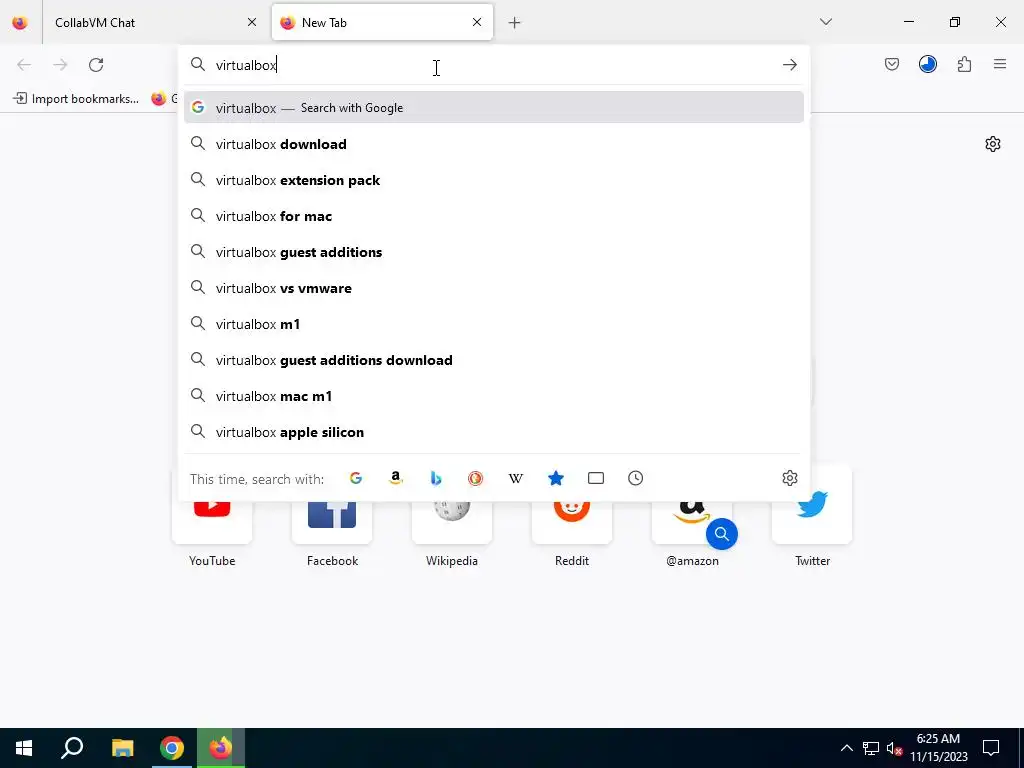Launch Google Chrome from the taskbar

coord(172,748)
